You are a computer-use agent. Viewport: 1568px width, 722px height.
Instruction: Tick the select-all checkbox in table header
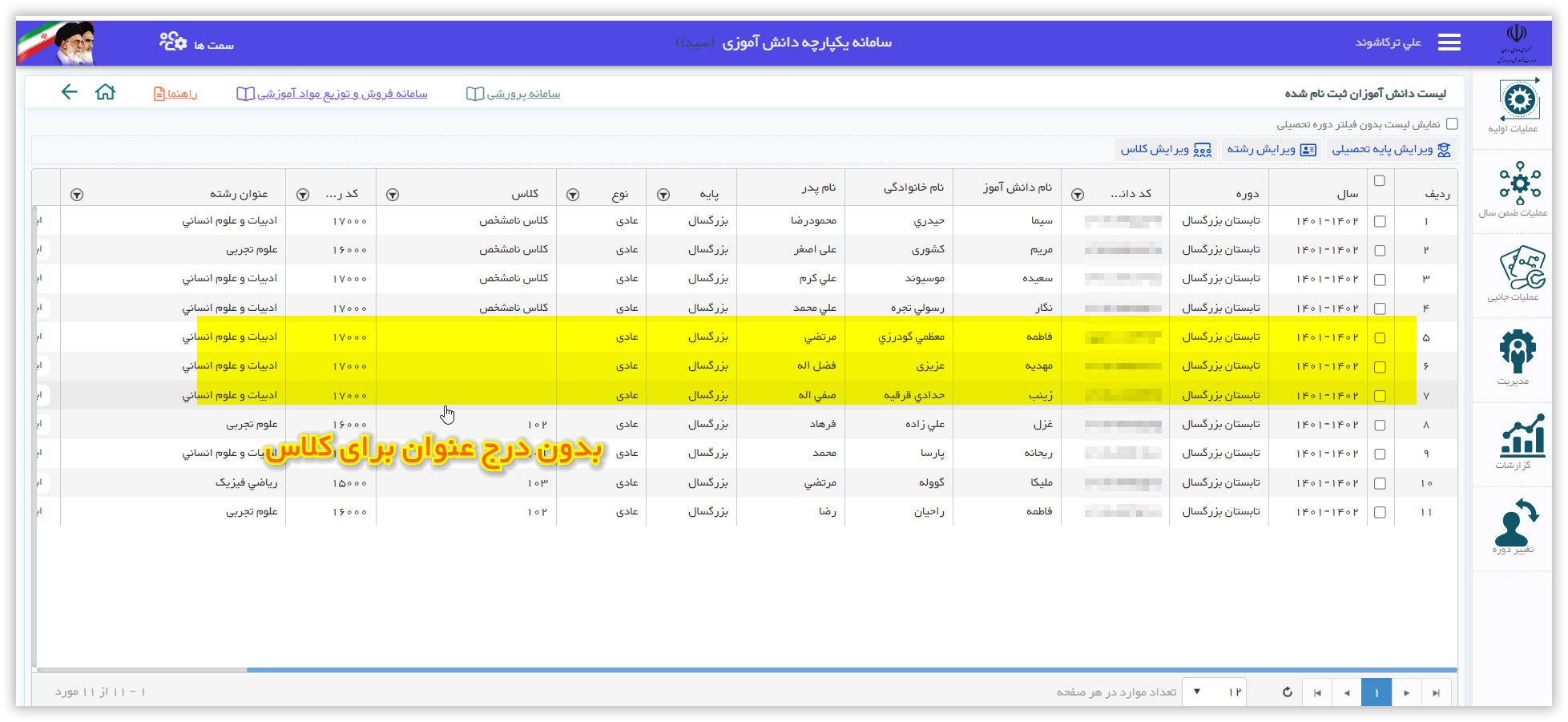click(1379, 181)
